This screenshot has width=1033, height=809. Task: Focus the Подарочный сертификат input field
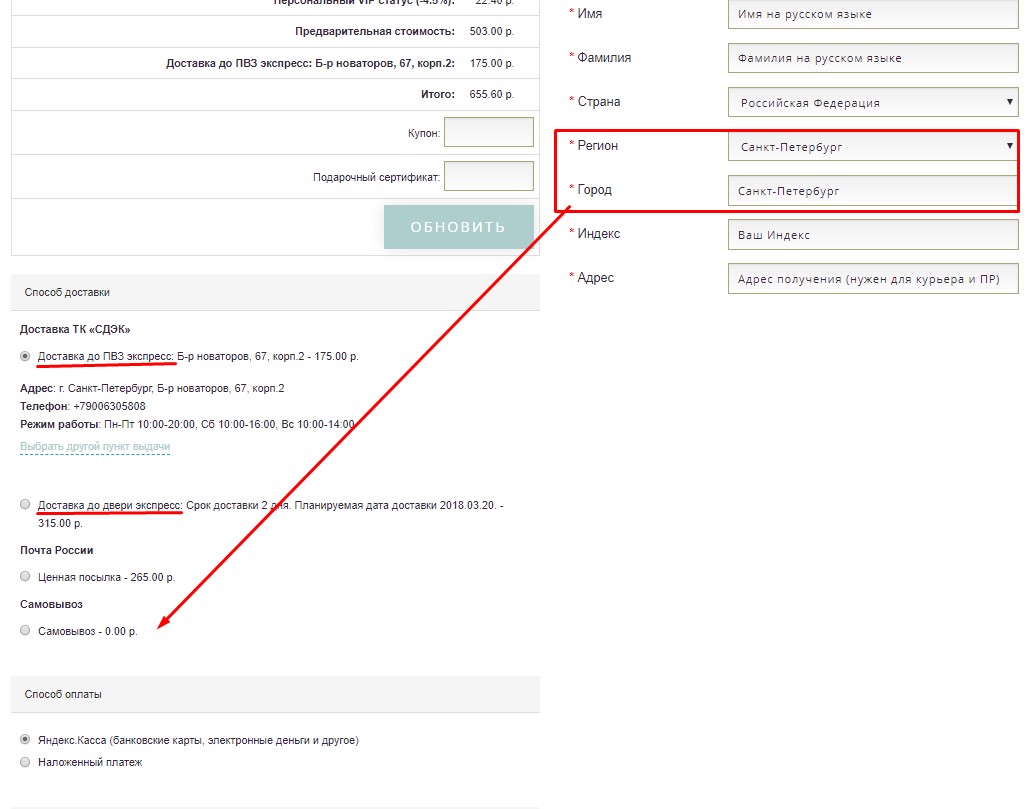pyautogui.click(x=489, y=176)
